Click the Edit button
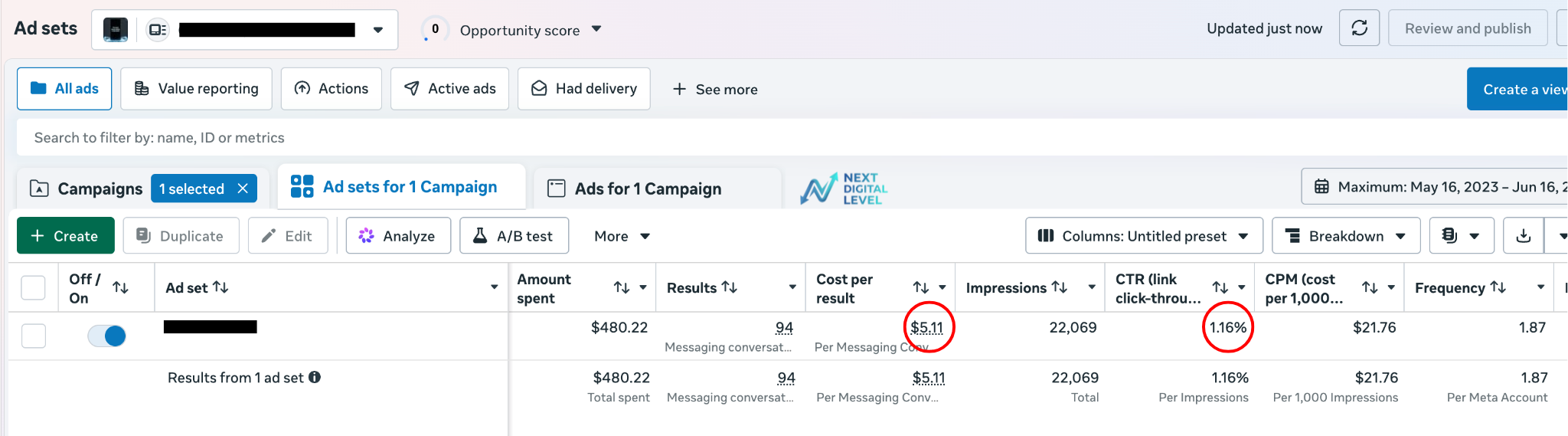The height and width of the screenshot is (436, 1568). (288, 236)
